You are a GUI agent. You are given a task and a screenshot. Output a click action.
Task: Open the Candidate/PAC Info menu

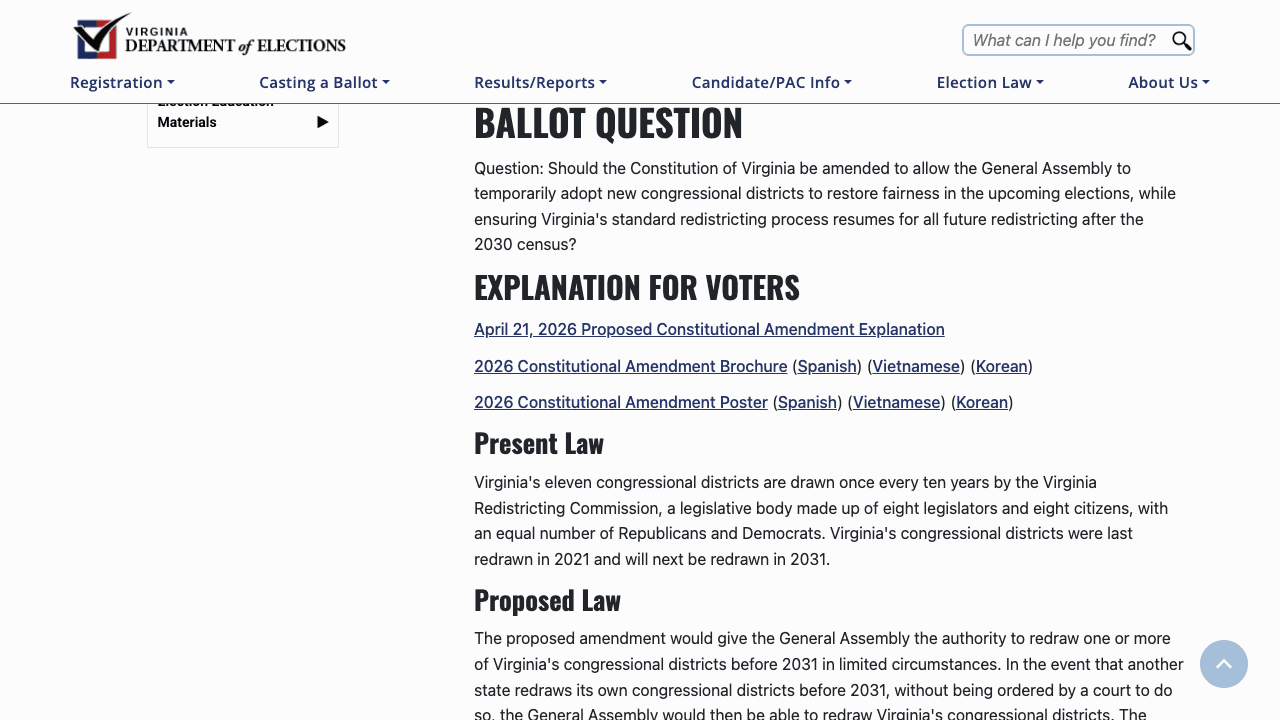[771, 82]
